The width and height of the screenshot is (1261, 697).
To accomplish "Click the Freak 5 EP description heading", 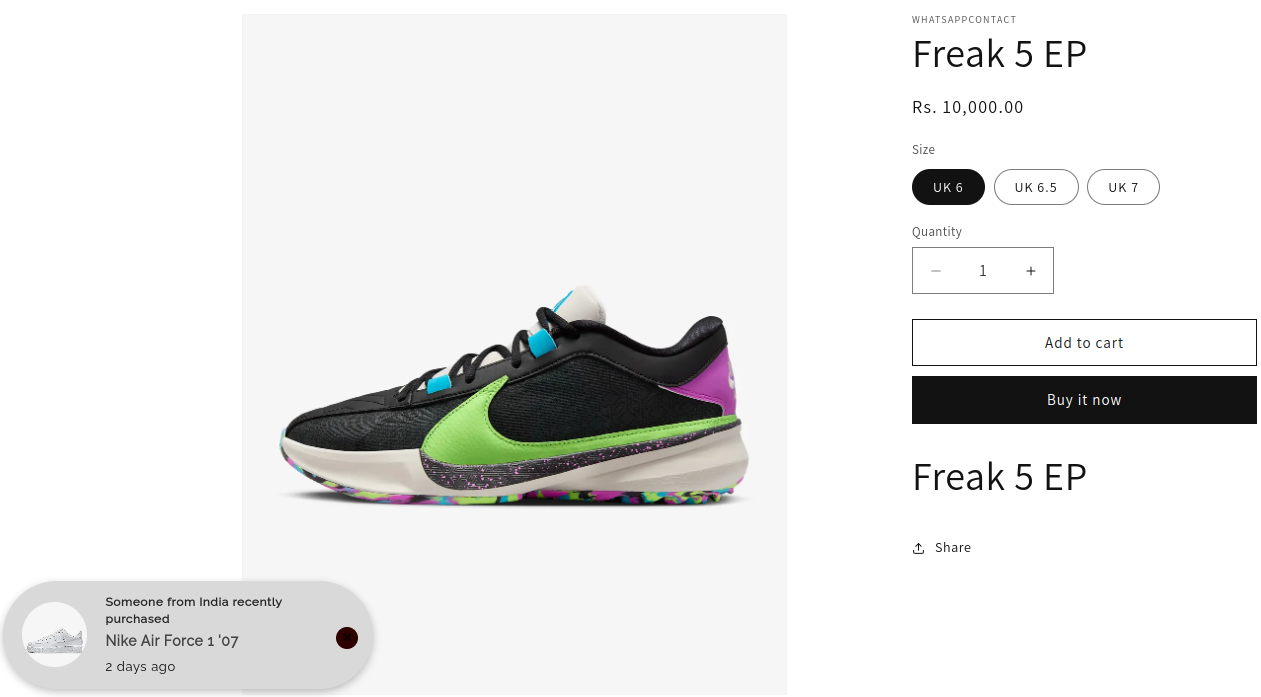I will point(999,477).
